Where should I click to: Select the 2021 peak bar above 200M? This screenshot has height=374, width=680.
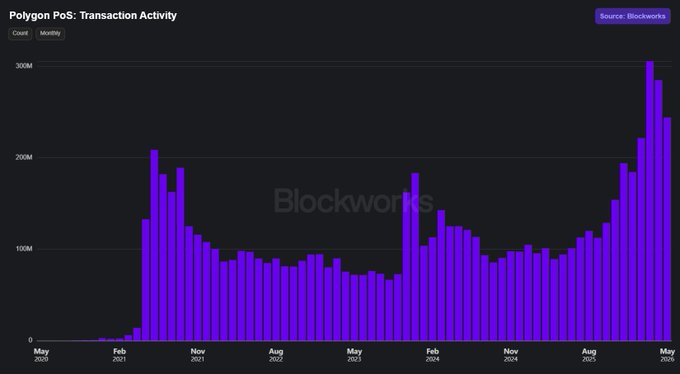(154, 245)
